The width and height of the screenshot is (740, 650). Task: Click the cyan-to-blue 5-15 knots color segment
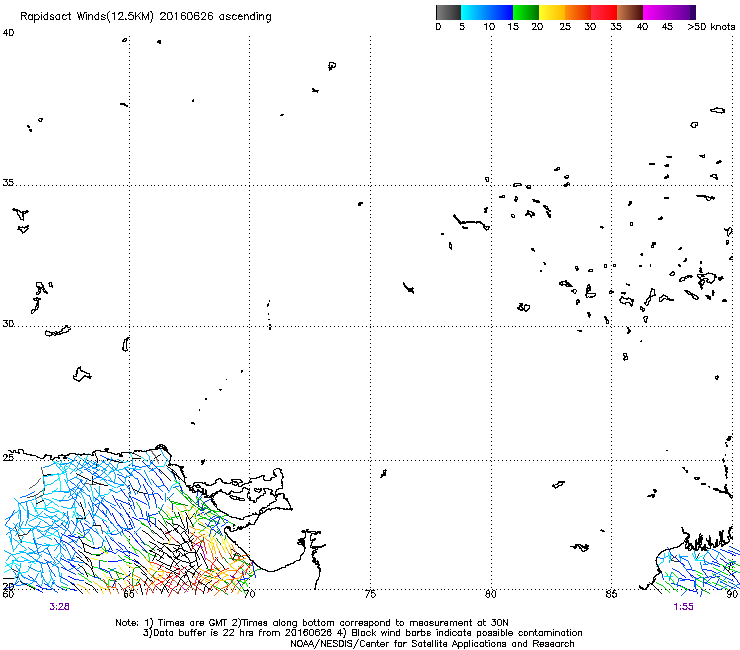click(x=487, y=12)
